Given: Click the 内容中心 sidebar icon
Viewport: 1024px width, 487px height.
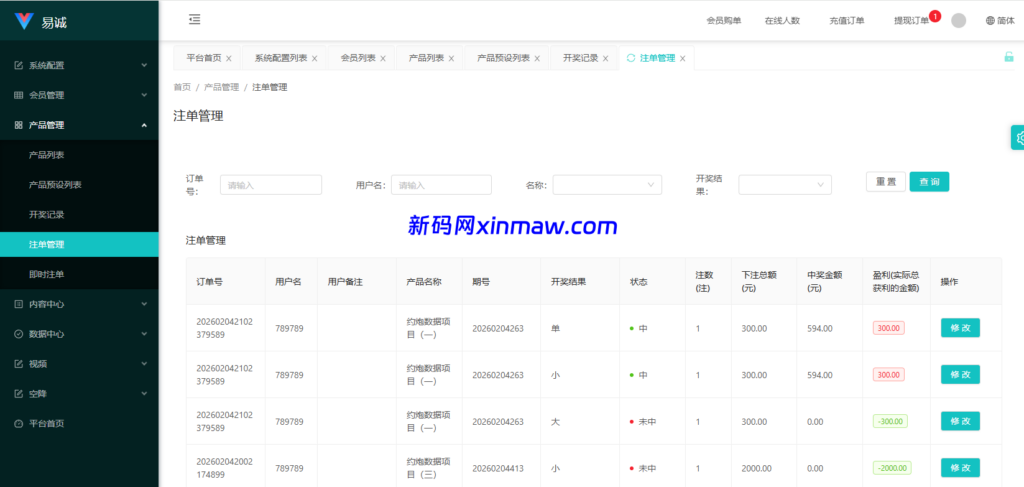Looking at the screenshot, I should tap(18, 304).
